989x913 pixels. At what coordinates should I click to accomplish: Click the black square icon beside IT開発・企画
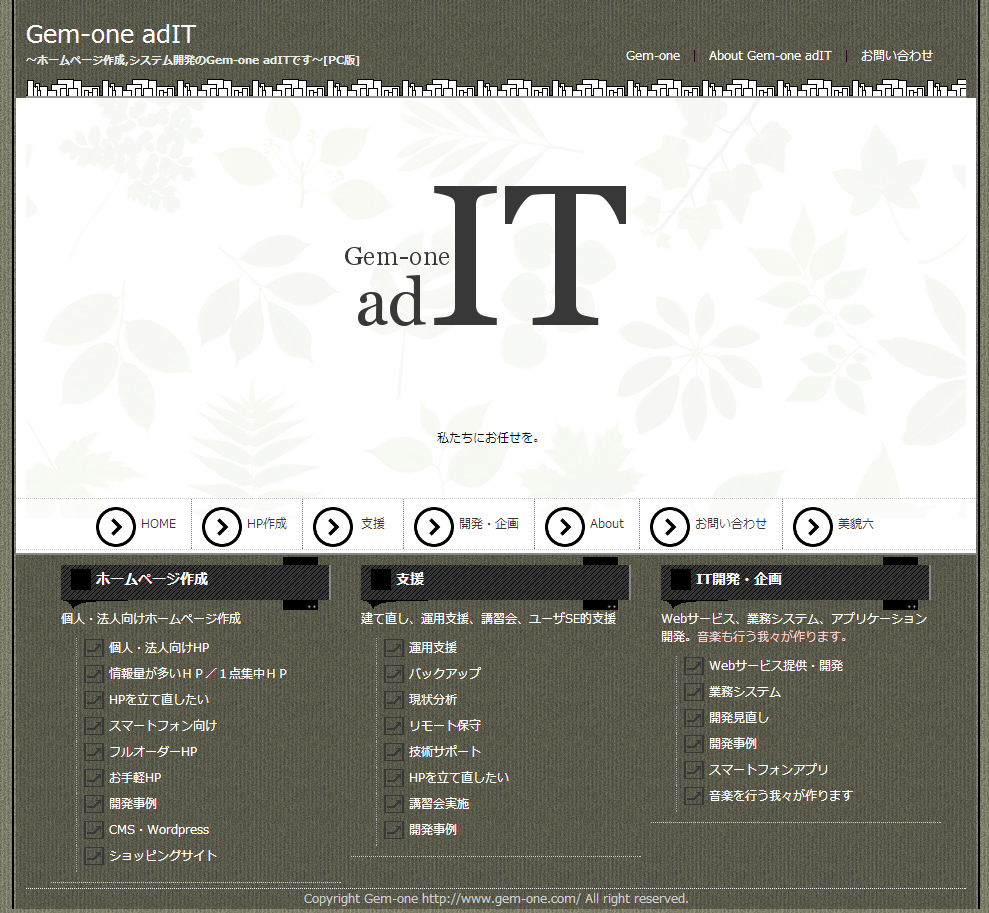[x=681, y=580]
